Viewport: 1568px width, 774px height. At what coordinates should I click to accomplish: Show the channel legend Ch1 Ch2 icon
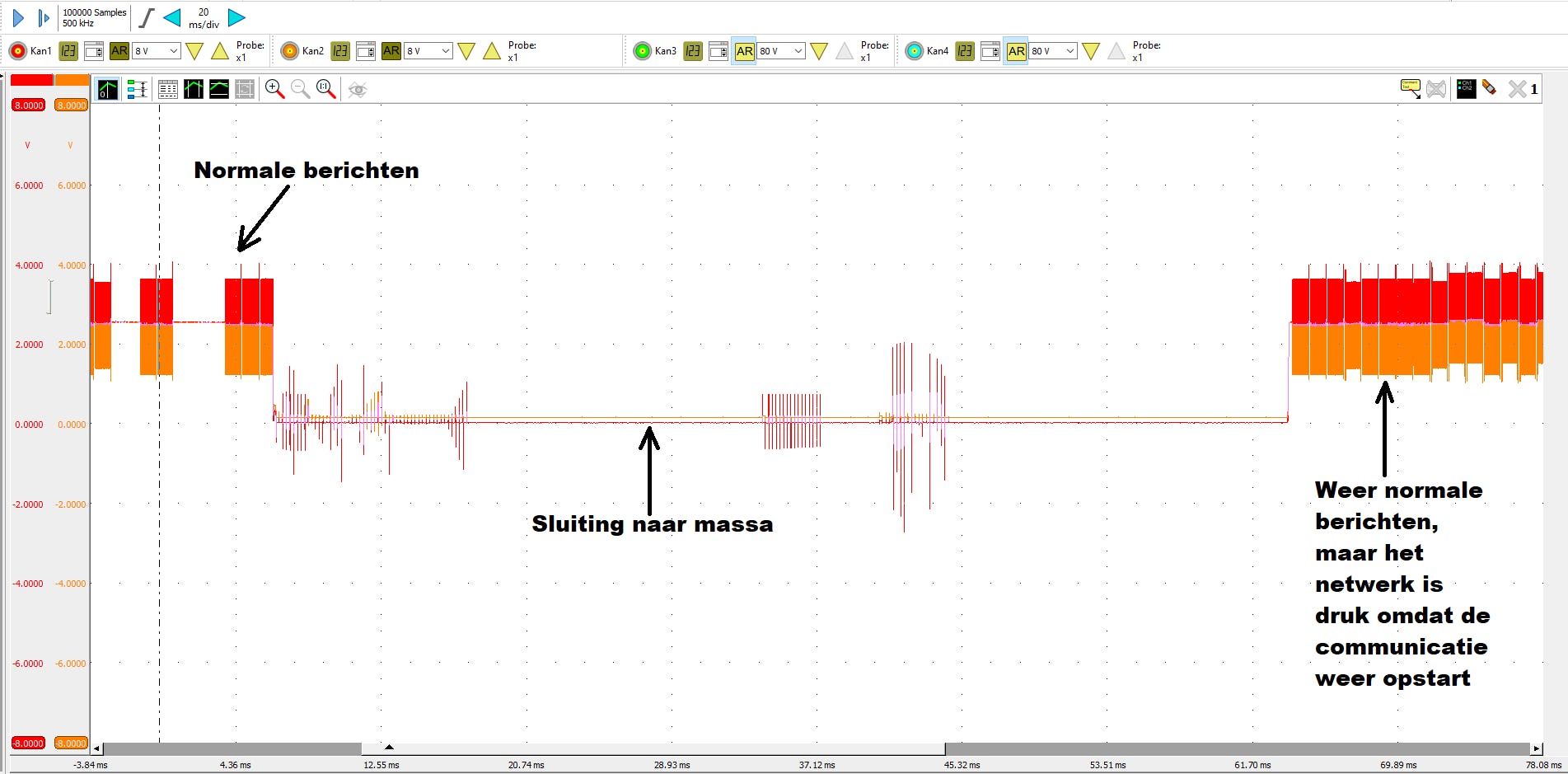[x=1466, y=88]
